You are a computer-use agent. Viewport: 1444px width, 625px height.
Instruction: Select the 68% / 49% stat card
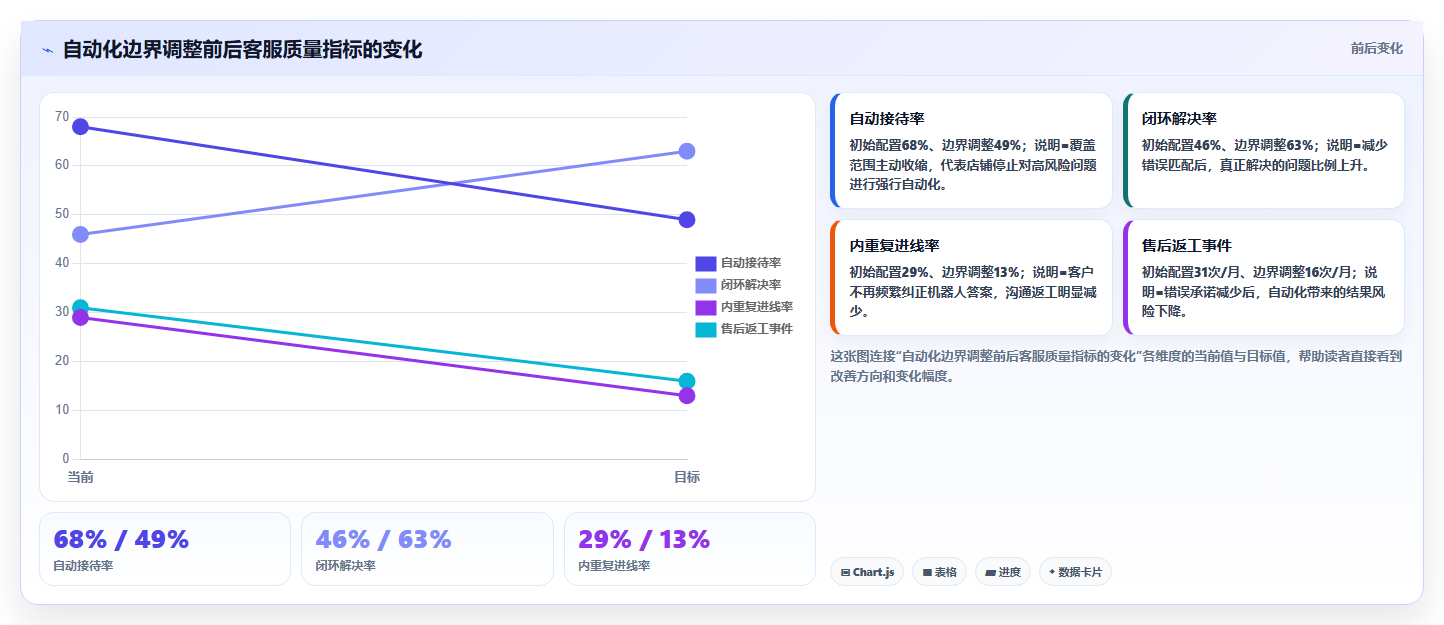(x=165, y=549)
